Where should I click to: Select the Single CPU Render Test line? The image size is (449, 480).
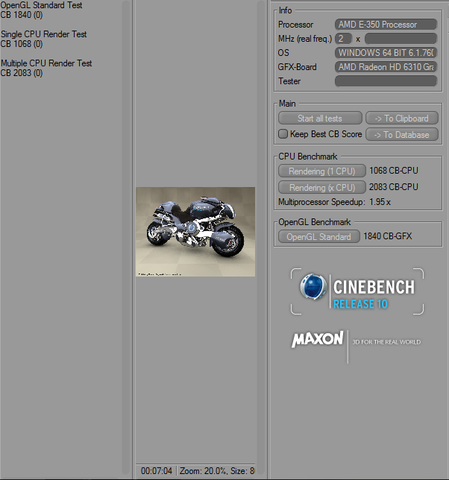[44, 34]
